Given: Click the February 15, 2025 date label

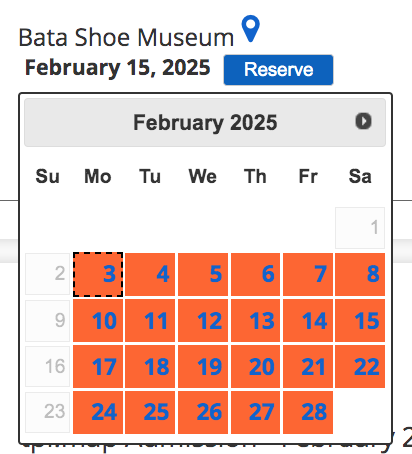Looking at the screenshot, I should (x=118, y=68).
